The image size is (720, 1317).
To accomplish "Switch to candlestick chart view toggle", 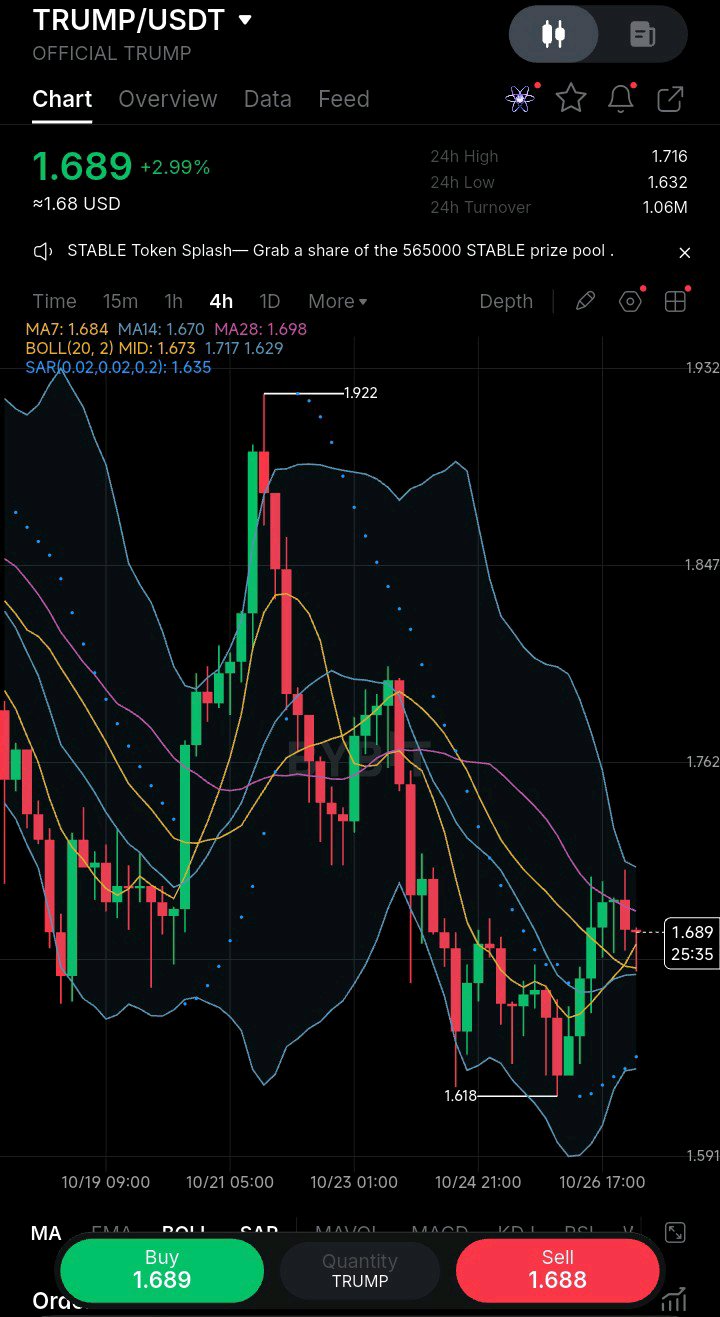I will (553, 34).
